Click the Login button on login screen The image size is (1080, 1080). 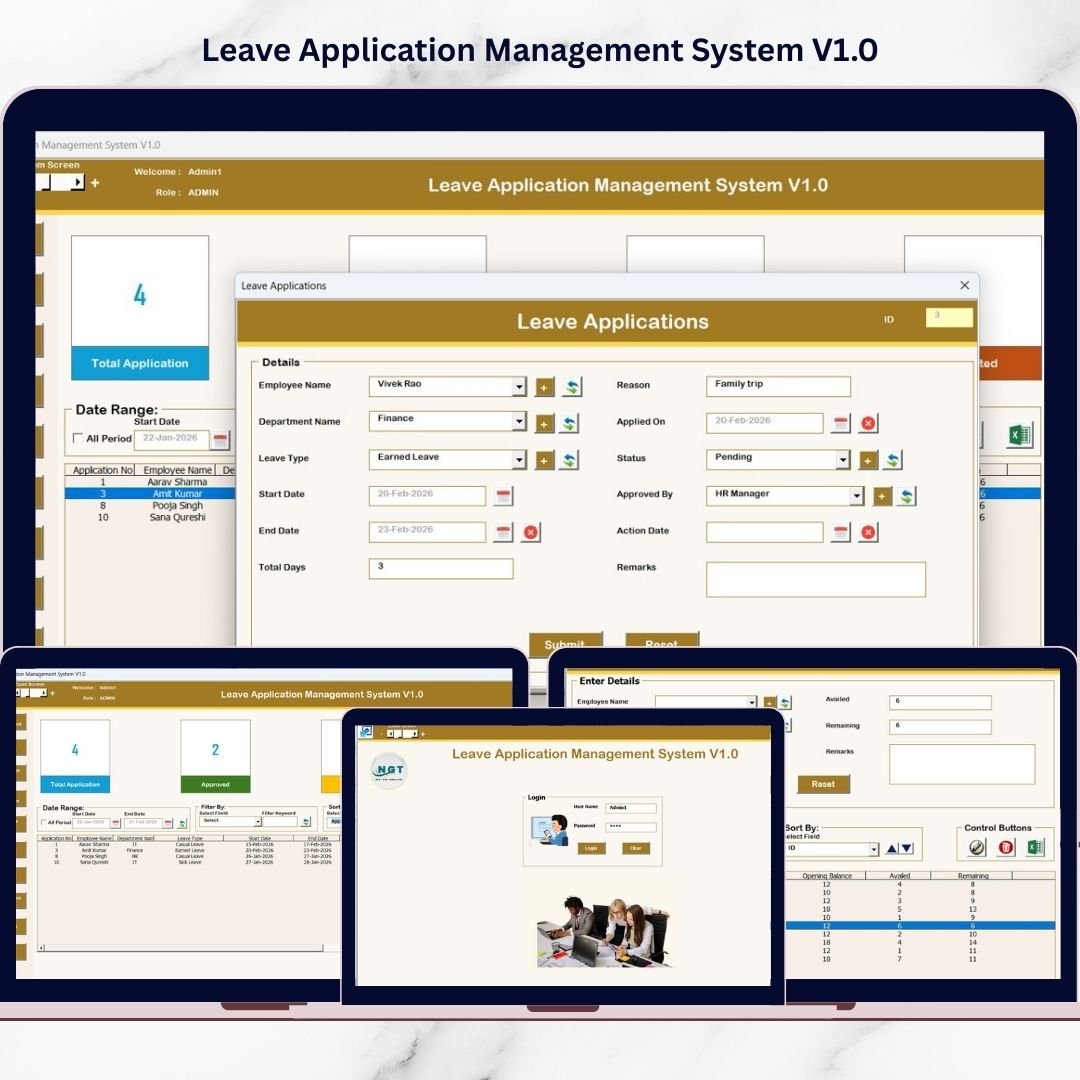pos(591,848)
